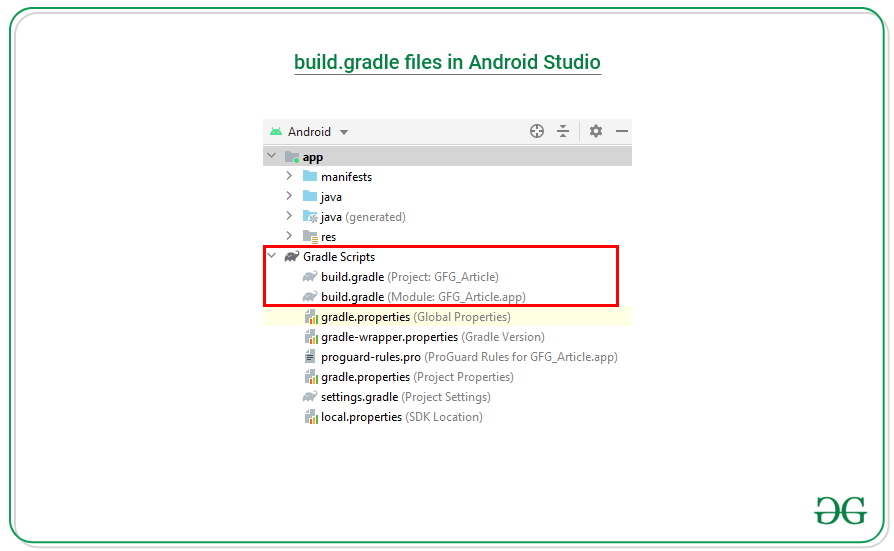Expand the java (generated) folder
The width and height of the screenshot is (894, 551).
click(289, 216)
